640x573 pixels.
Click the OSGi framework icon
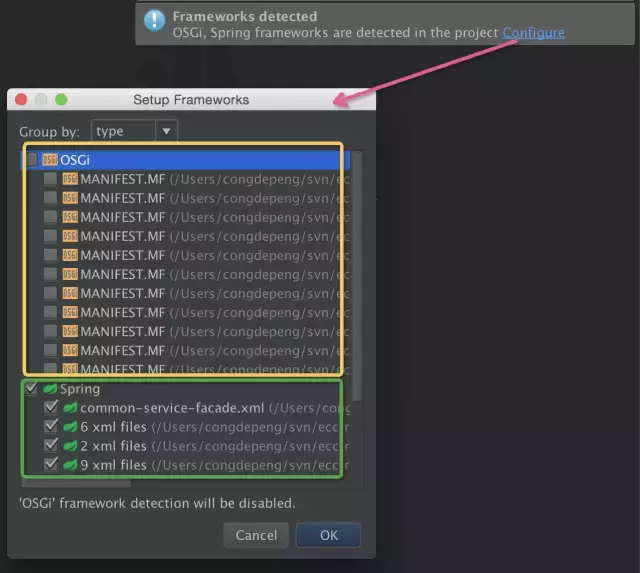tap(50, 160)
